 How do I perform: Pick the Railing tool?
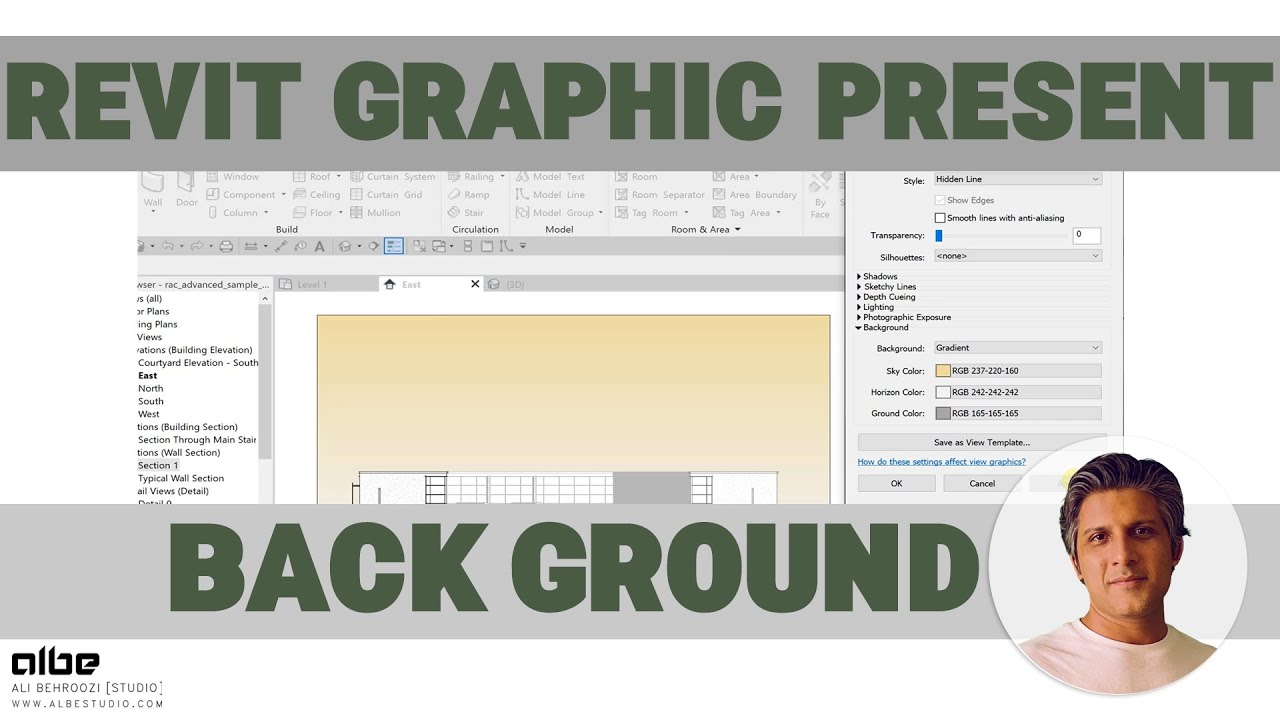pyautogui.click(x=476, y=177)
